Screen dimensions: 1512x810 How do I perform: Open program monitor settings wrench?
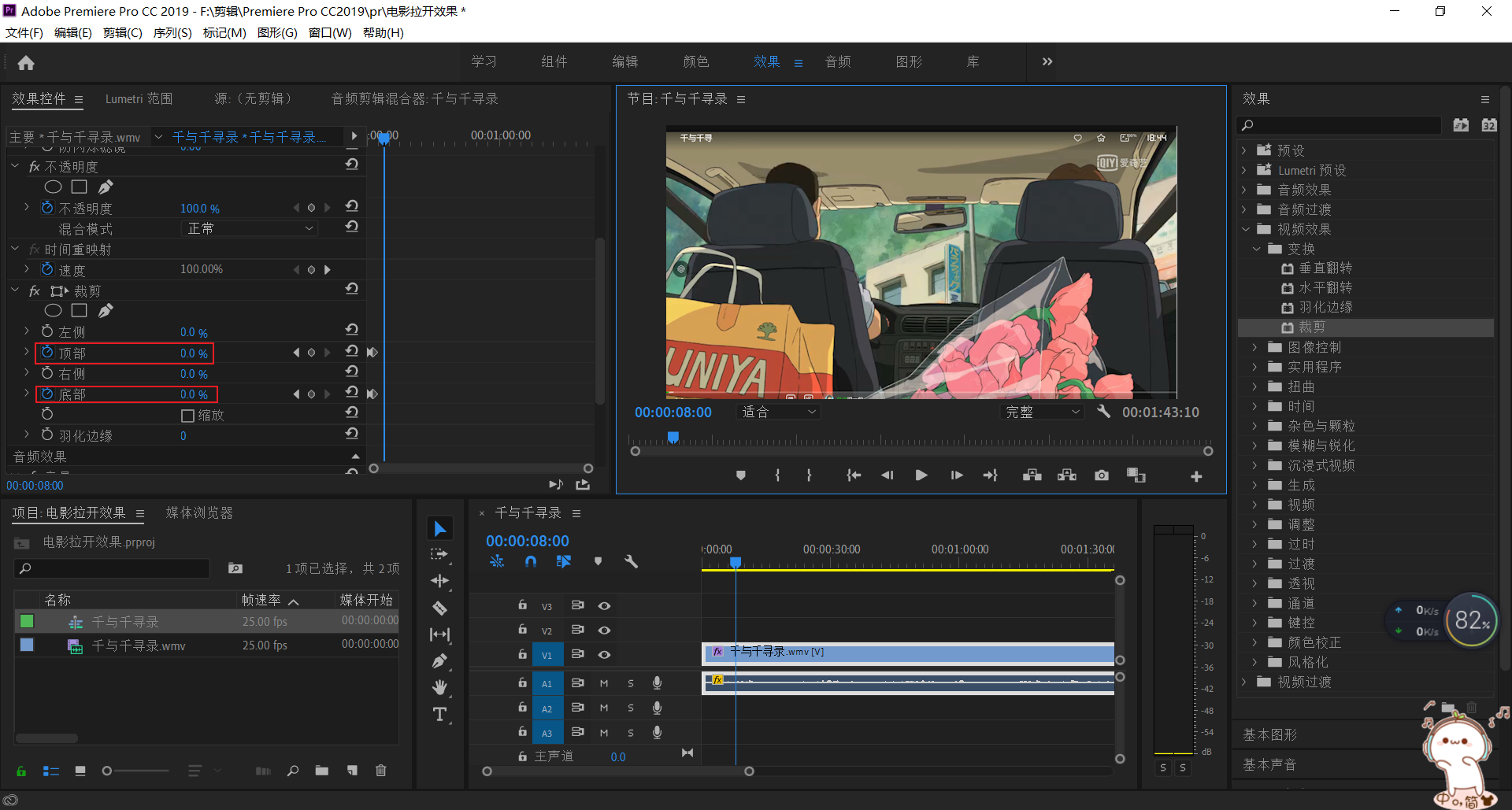pos(1103,412)
